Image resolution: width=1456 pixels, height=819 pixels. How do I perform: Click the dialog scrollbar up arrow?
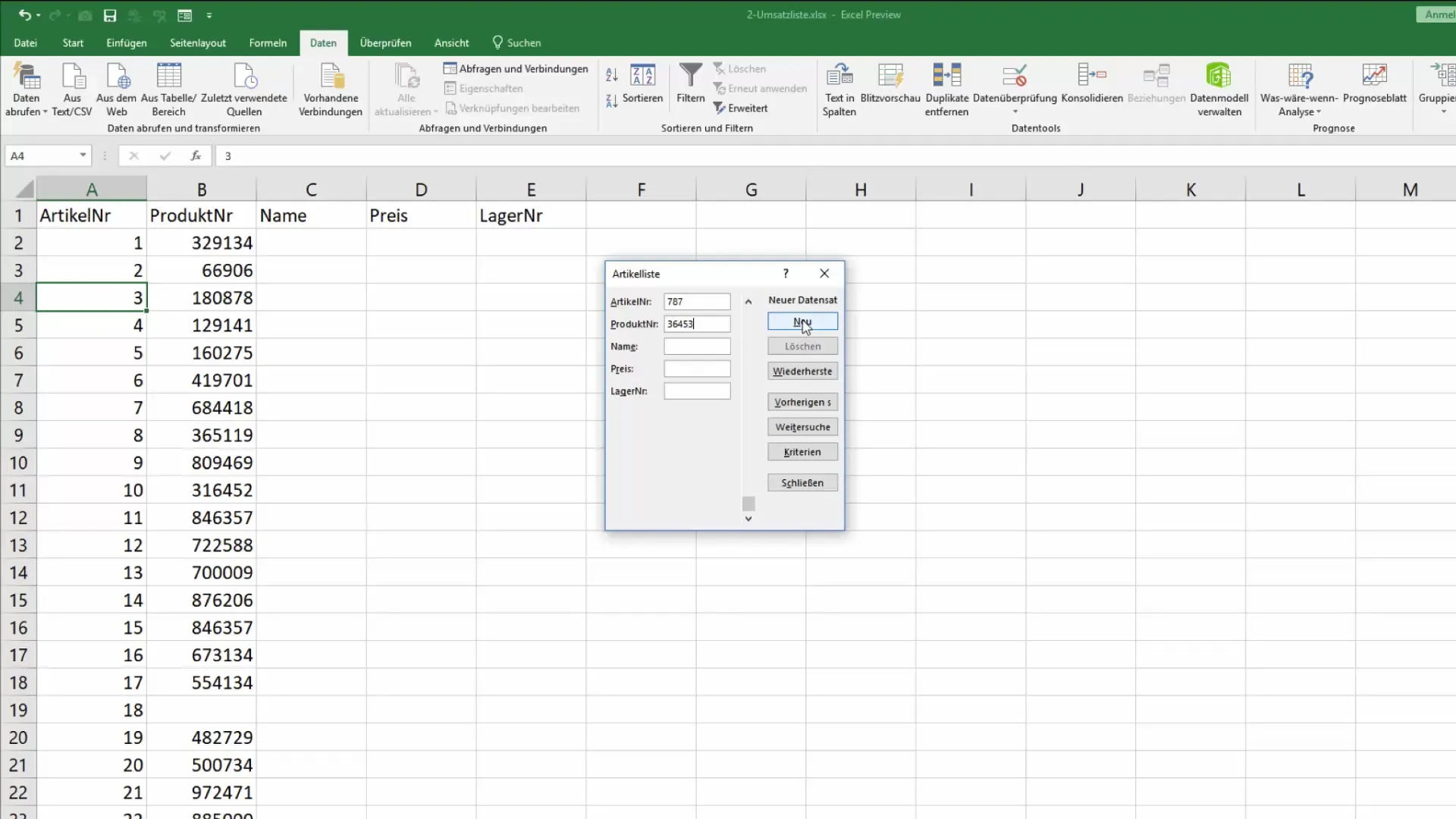(x=748, y=301)
